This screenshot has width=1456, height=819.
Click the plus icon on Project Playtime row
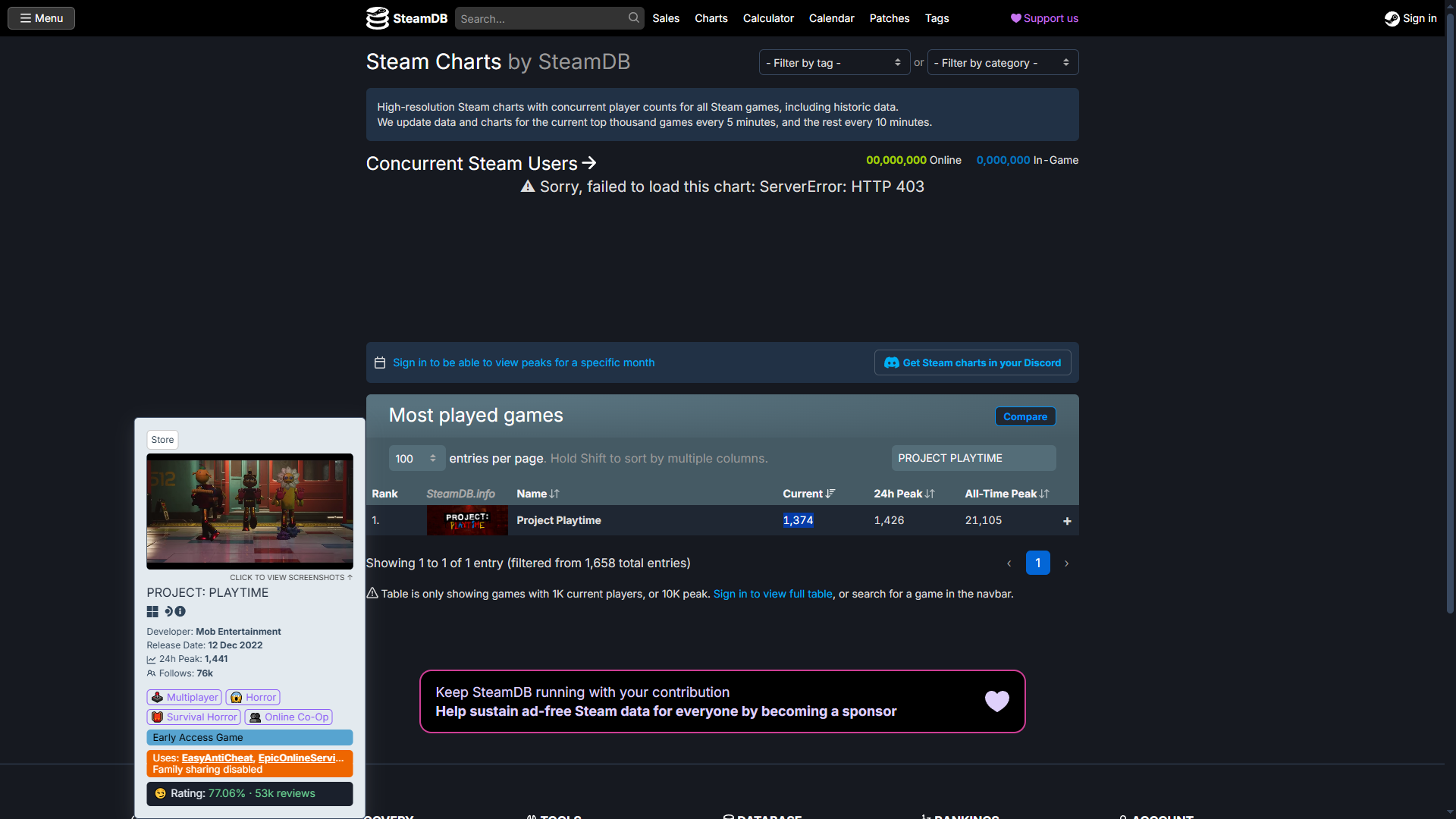coord(1067,521)
